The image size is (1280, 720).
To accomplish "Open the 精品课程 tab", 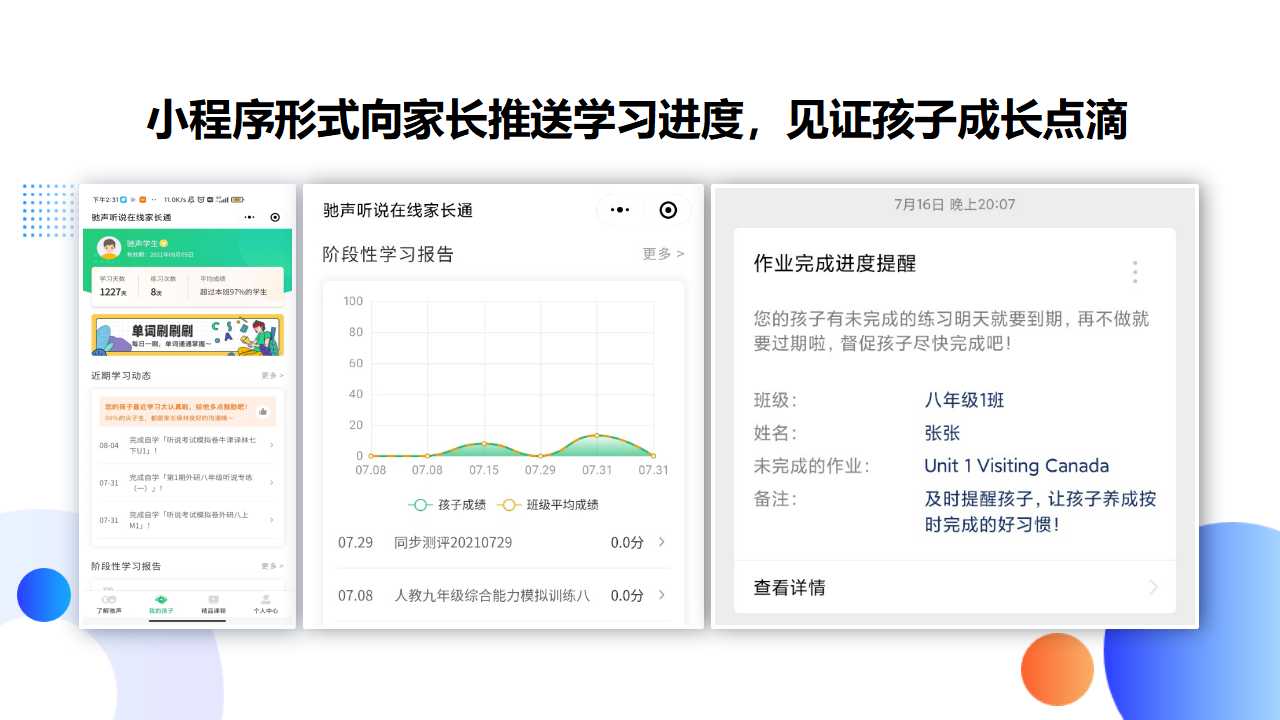I will [x=213, y=604].
